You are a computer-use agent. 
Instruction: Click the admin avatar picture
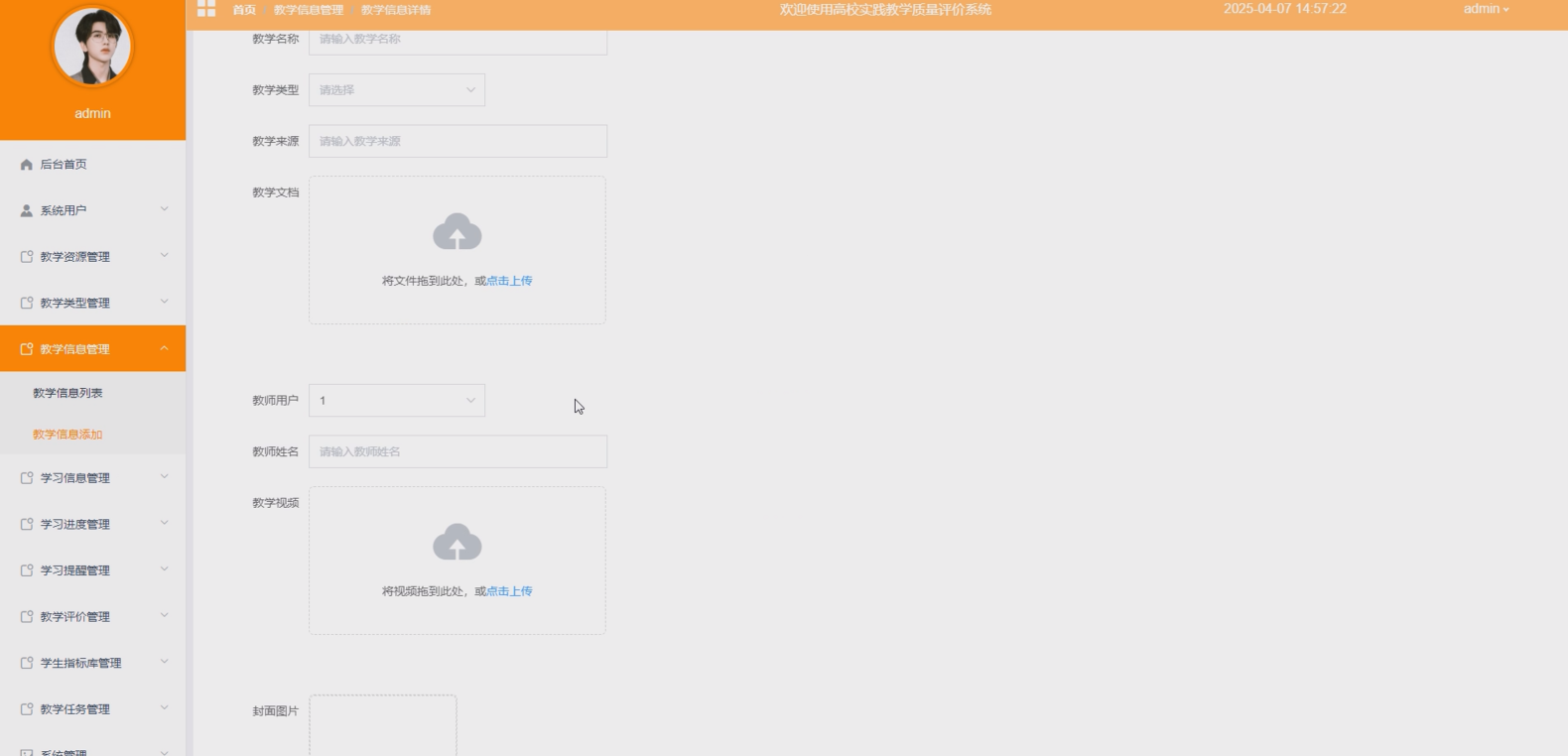tap(92, 47)
